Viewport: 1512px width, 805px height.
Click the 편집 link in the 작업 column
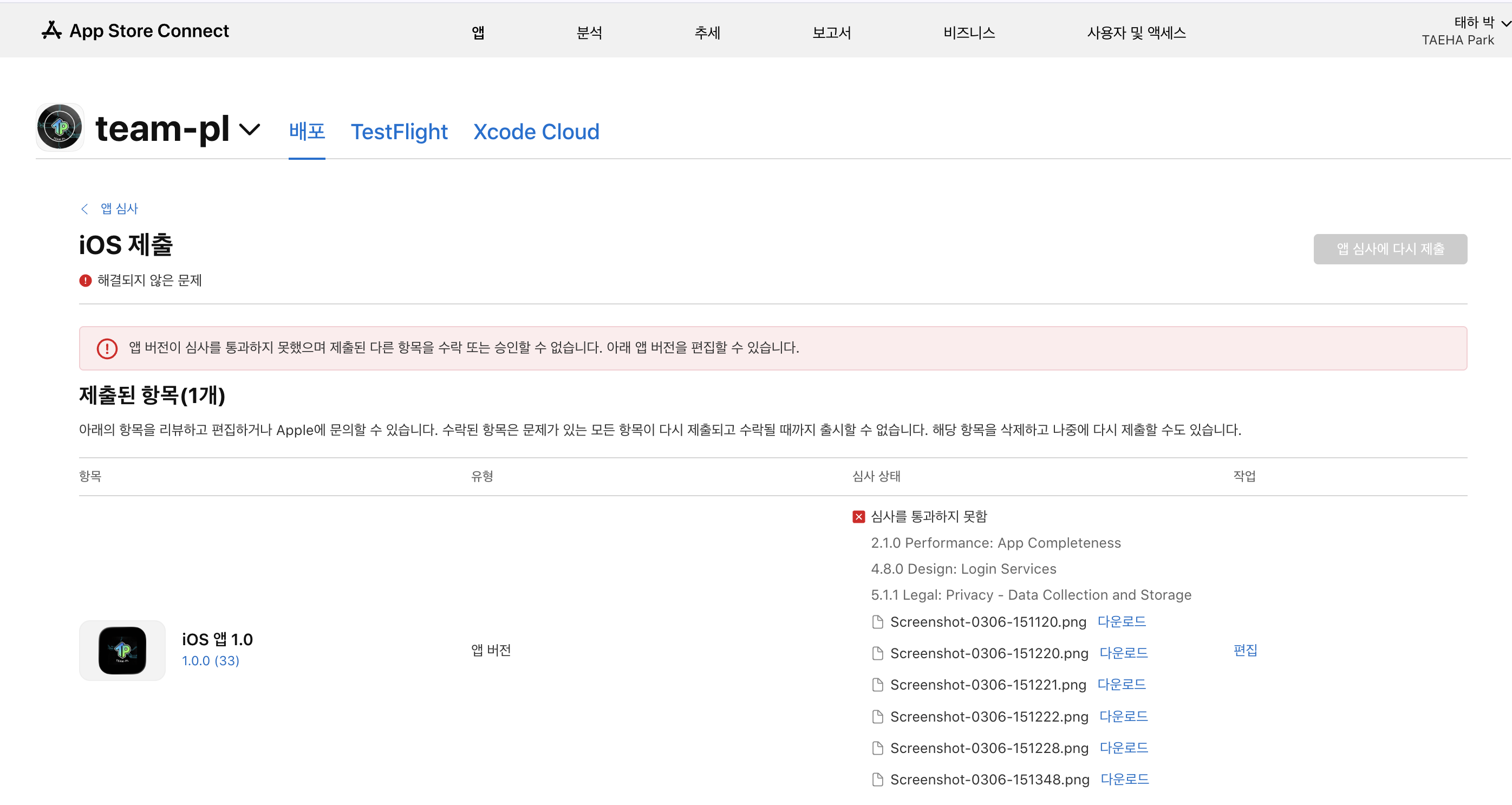click(1244, 650)
